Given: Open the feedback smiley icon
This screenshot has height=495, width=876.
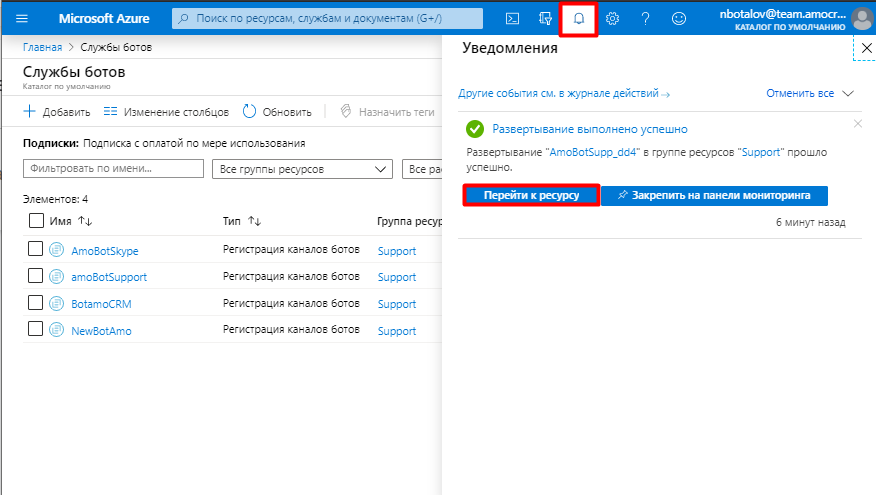Looking at the screenshot, I should pos(679,18).
